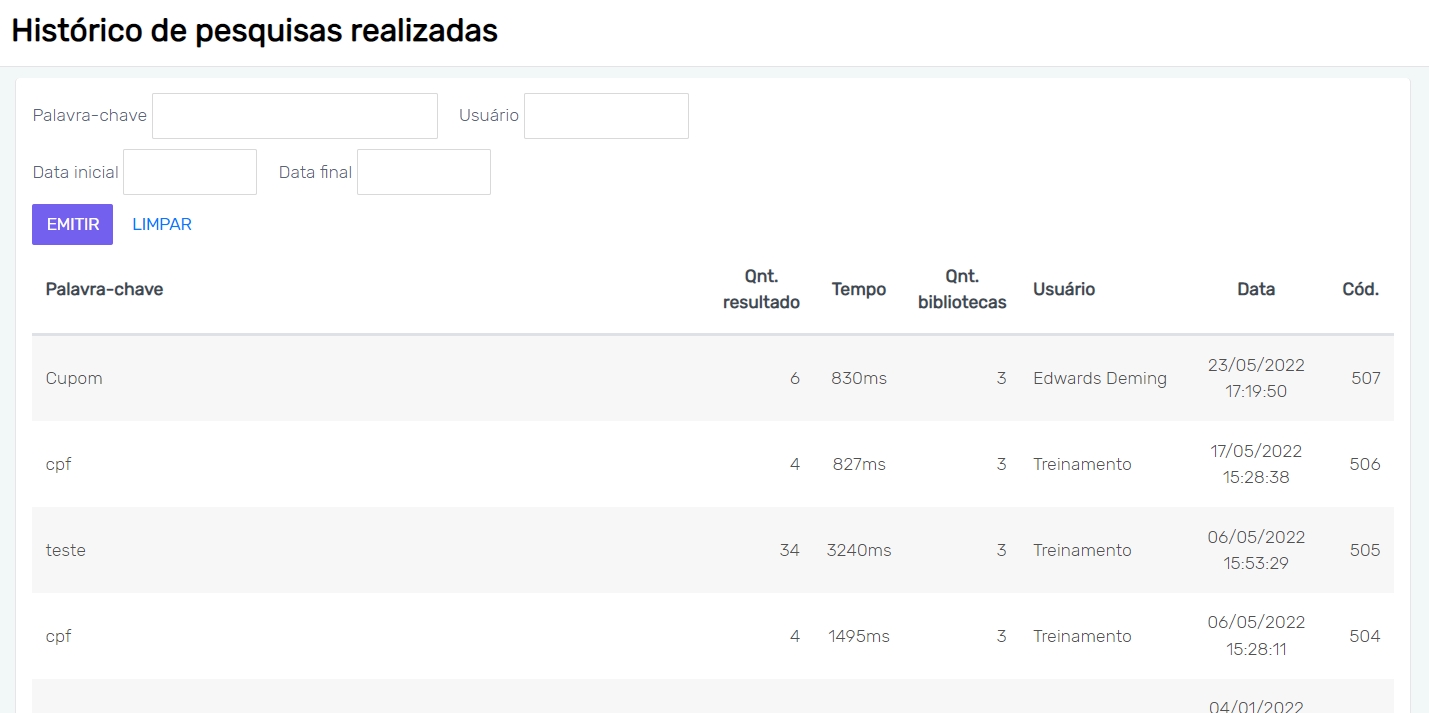Click the Qnt. bibliotecas column header
Viewport: 1429px width, 713px height.
pyautogui.click(x=962, y=289)
